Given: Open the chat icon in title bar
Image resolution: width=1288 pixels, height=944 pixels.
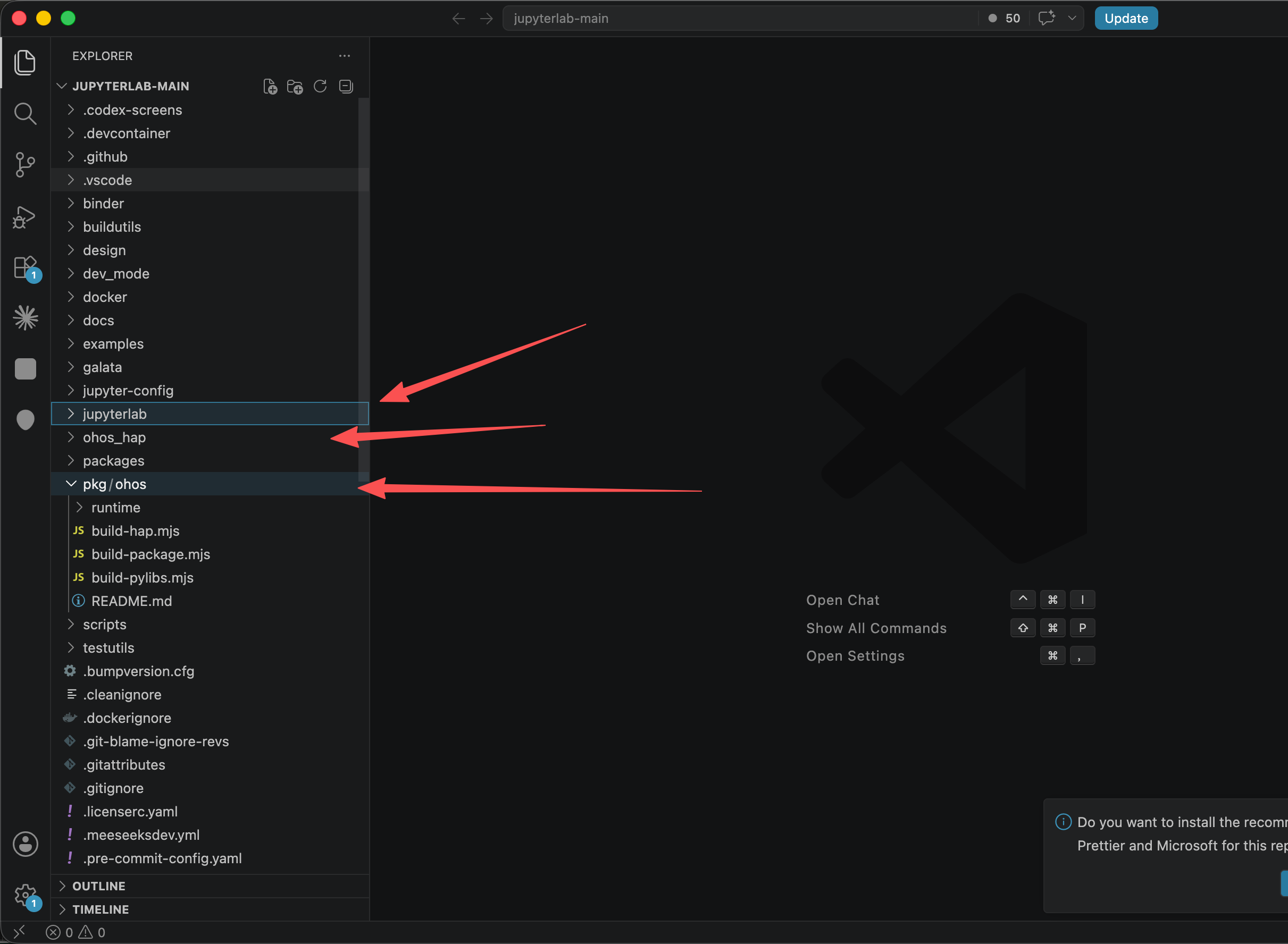Looking at the screenshot, I should click(x=1046, y=18).
